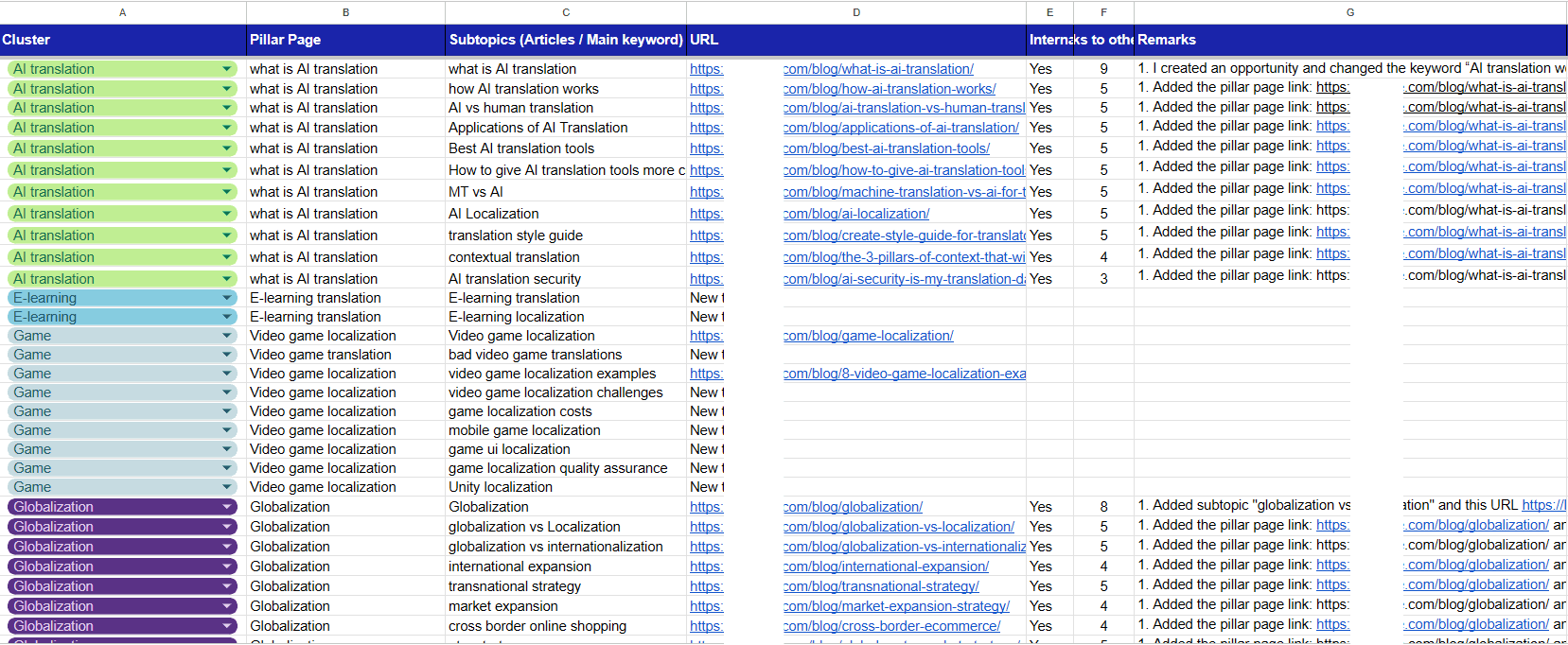
Task: Open the blog/applications-of-ai-translation/ URL link
Action: (901, 128)
